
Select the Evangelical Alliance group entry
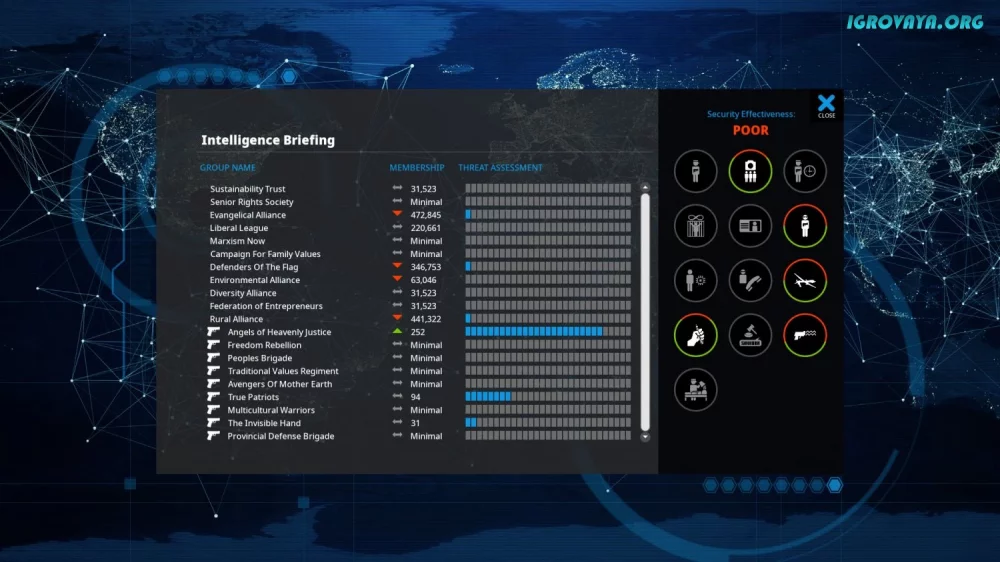click(x=247, y=215)
